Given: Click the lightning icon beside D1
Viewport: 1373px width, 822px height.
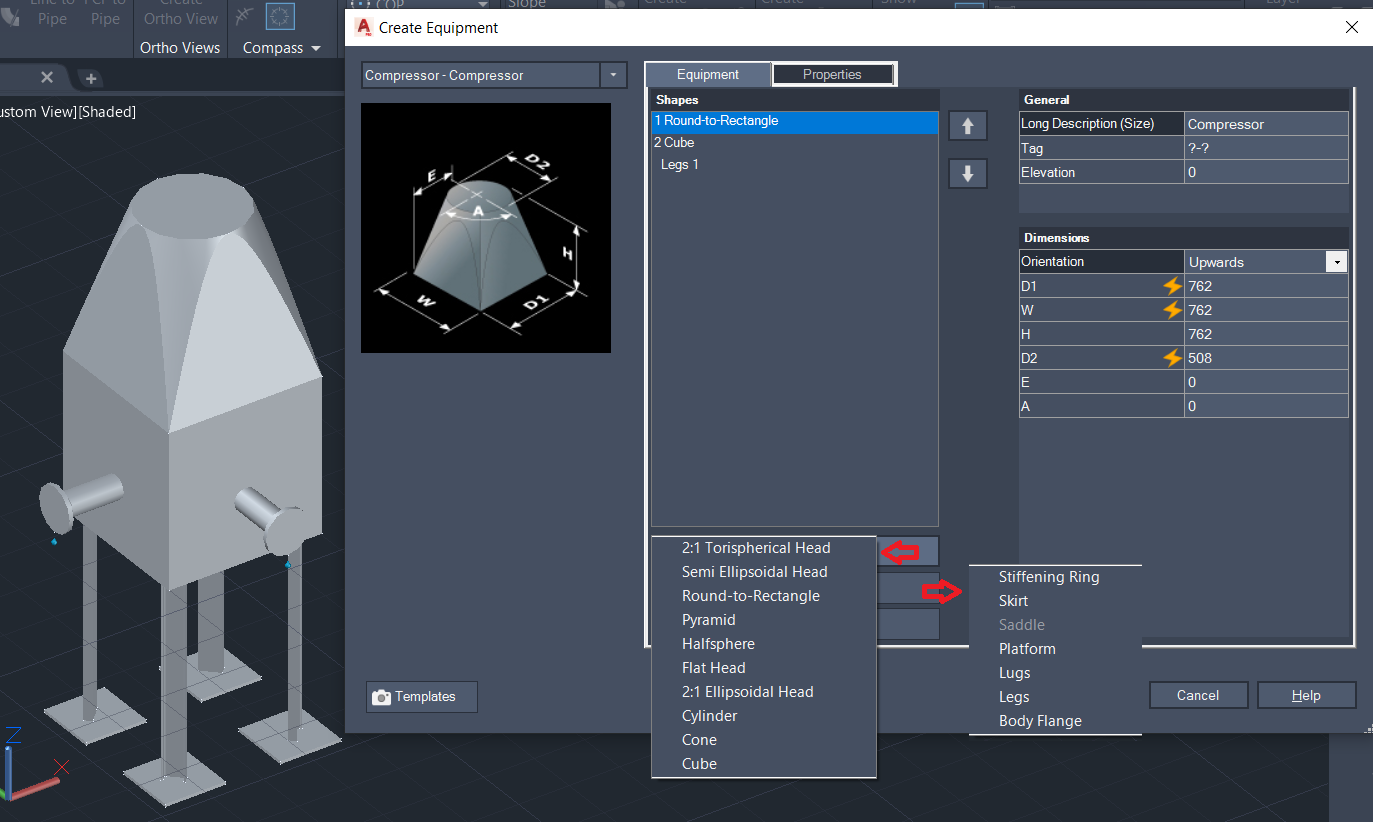Looking at the screenshot, I should (1172, 286).
